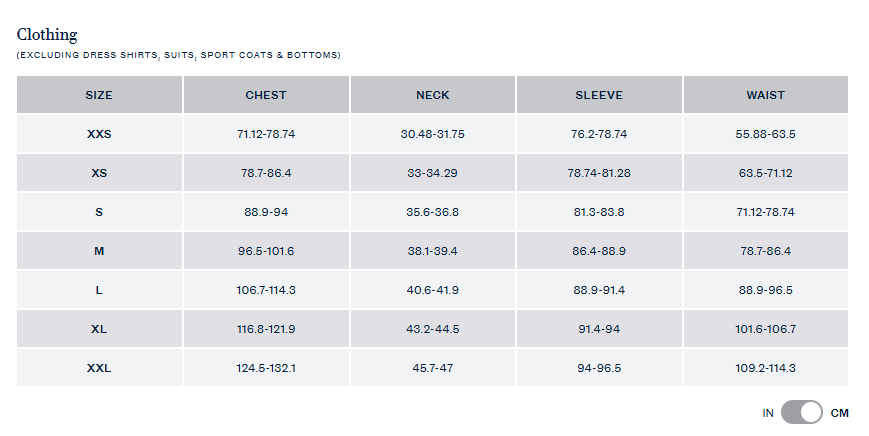Select the SIZE column header
The height and width of the screenshot is (436, 869).
click(x=99, y=95)
